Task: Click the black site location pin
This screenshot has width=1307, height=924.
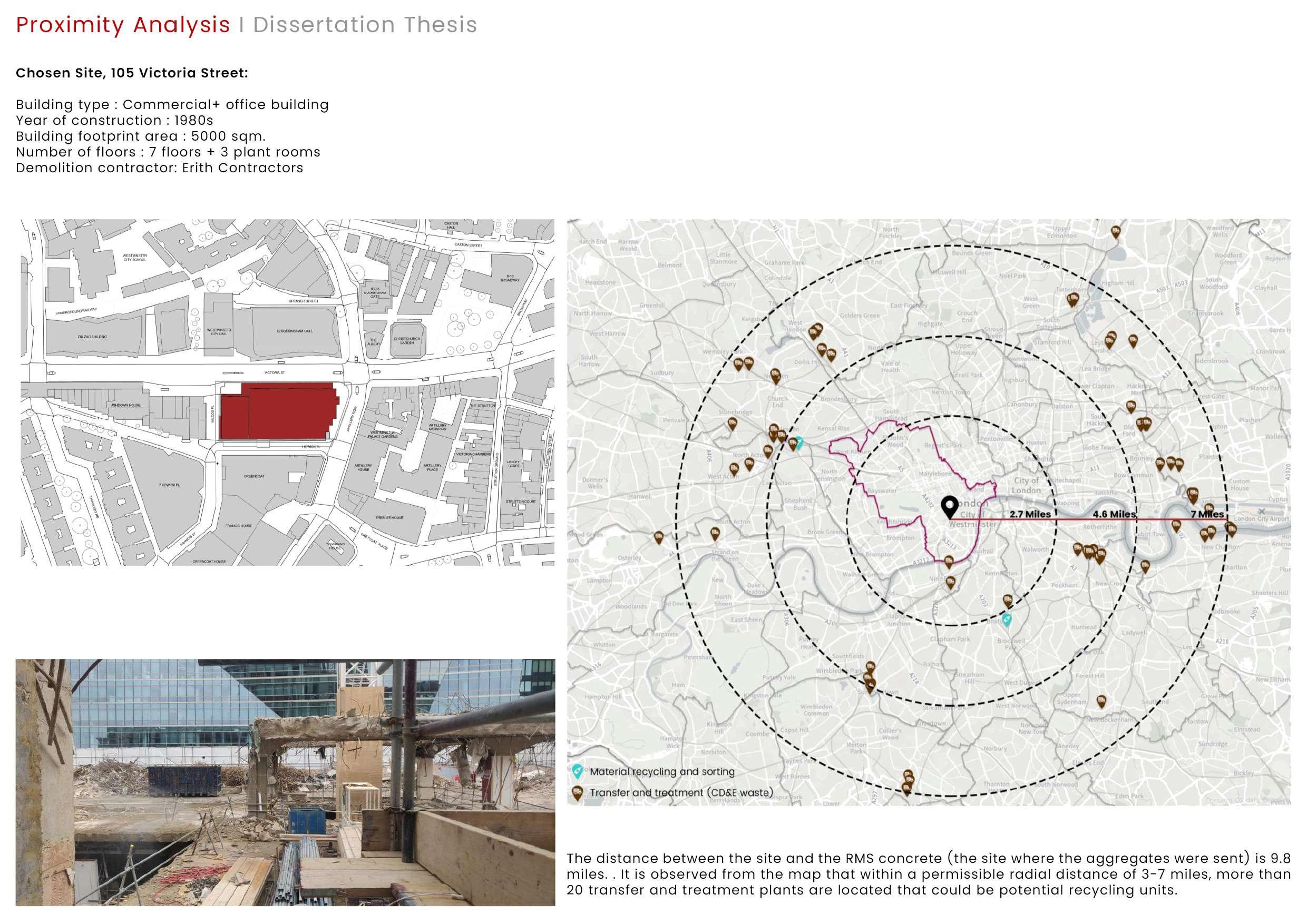Action: (x=949, y=506)
